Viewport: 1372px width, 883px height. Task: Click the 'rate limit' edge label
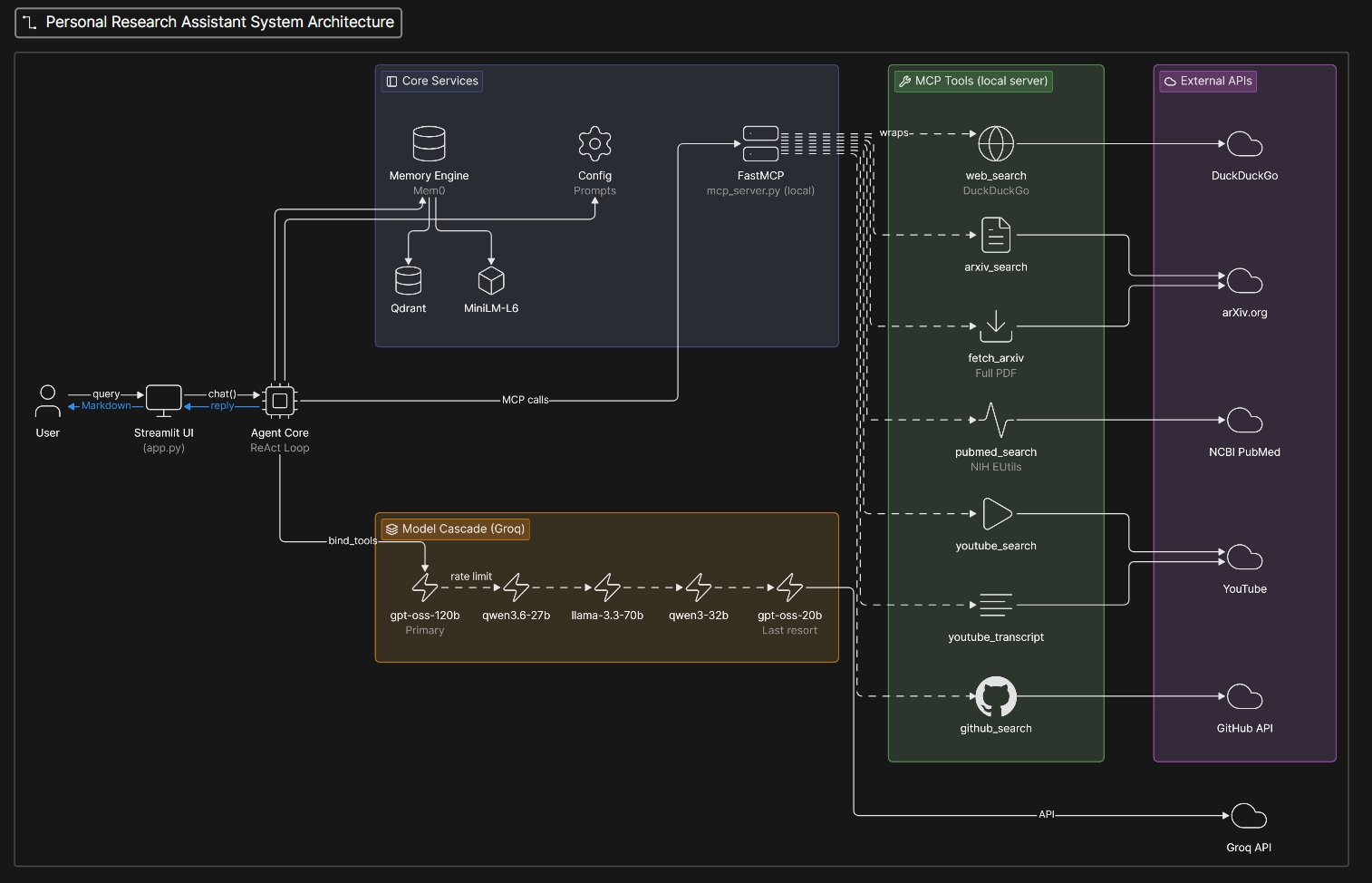[471, 577]
